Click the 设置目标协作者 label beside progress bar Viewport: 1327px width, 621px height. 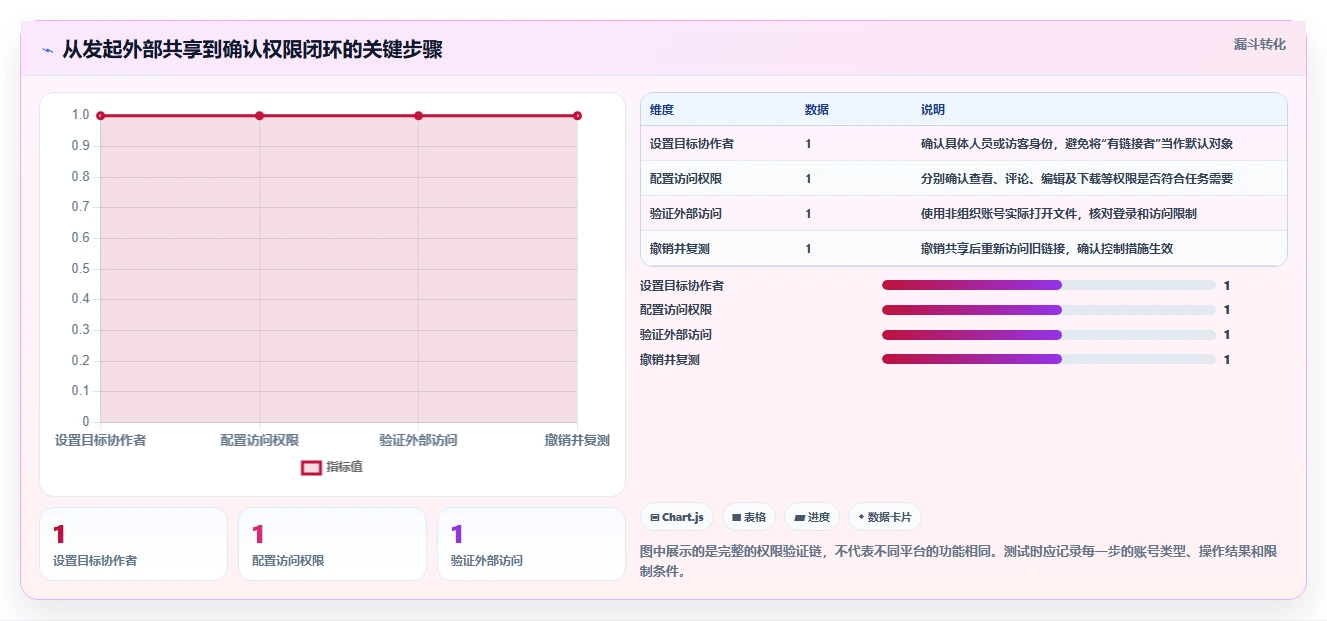[x=682, y=285]
